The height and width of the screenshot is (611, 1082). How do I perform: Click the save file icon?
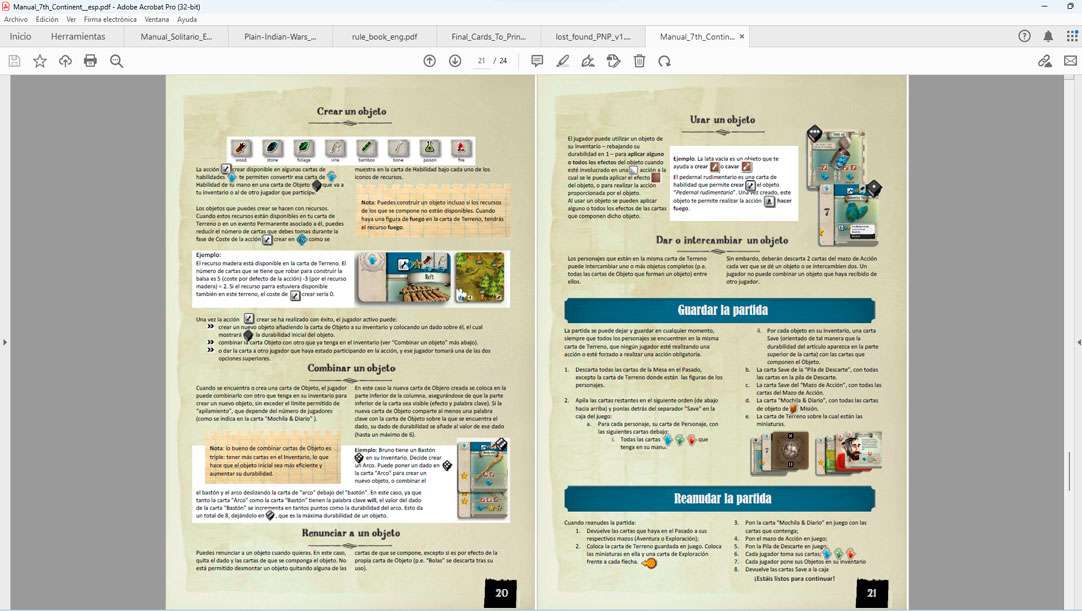click(15, 61)
